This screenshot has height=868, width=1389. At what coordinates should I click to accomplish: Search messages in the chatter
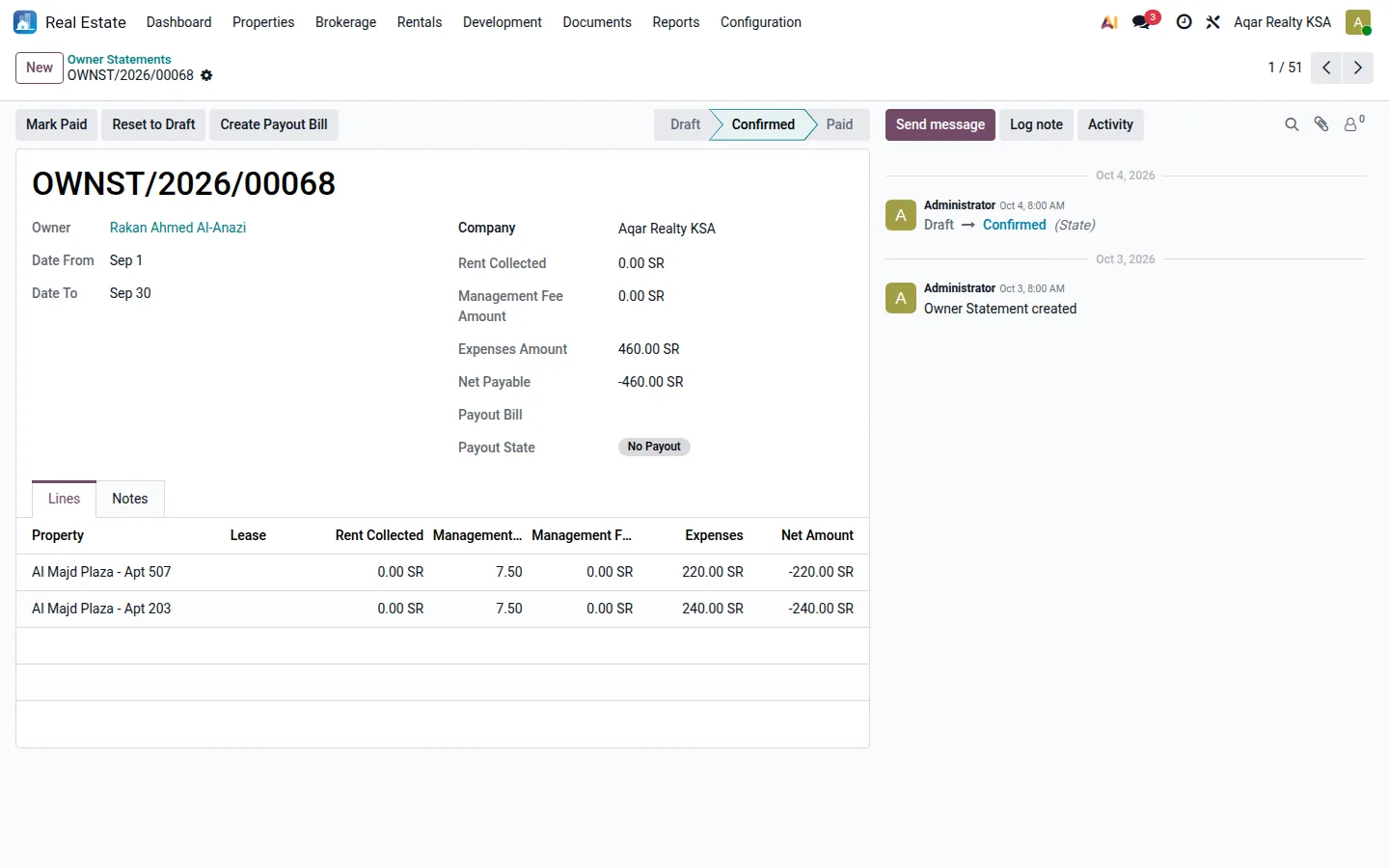[1292, 124]
